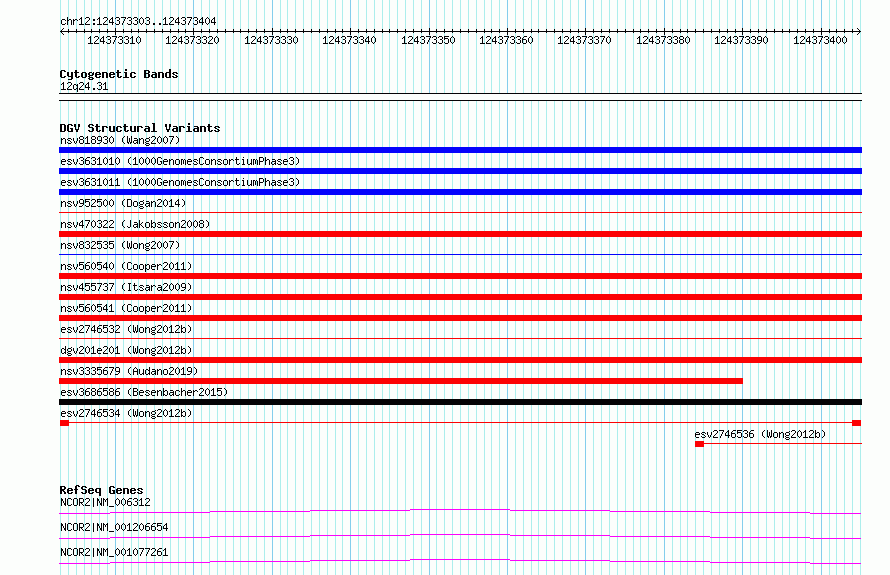Open the NCOR2|NM_001077261 transcript
Image resolution: width=890 pixels, height=575 pixels.
[x=114, y=552]
